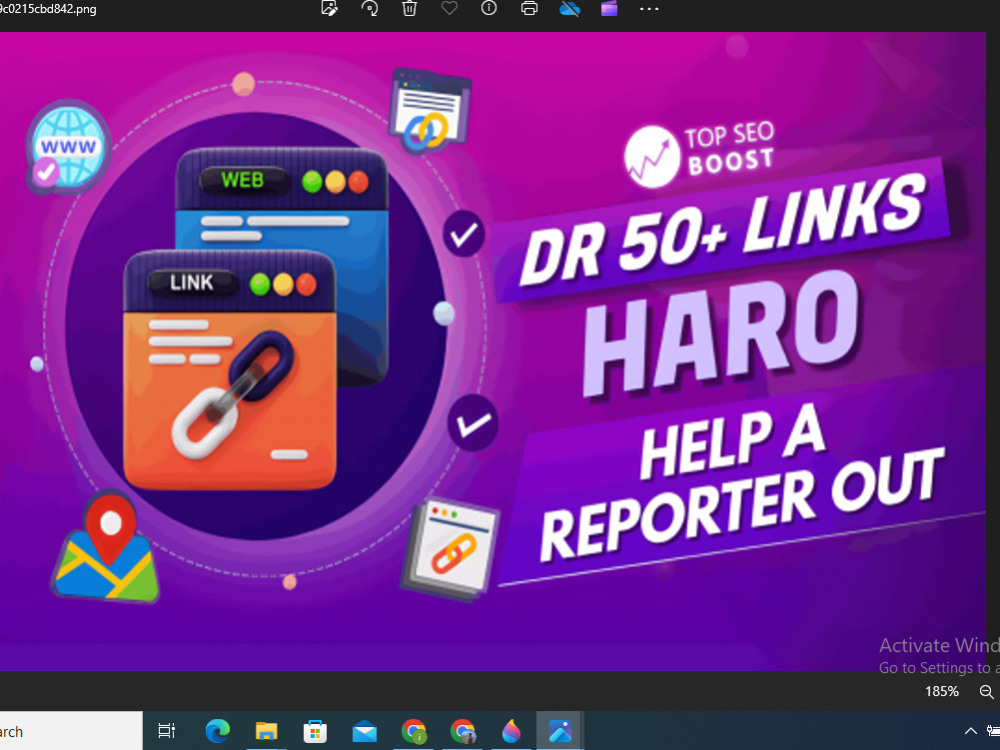The width and height of the screenshot is (1000, 750).
Task: Open Microsoft Store from the taskbar
Action: pos(315,731)
